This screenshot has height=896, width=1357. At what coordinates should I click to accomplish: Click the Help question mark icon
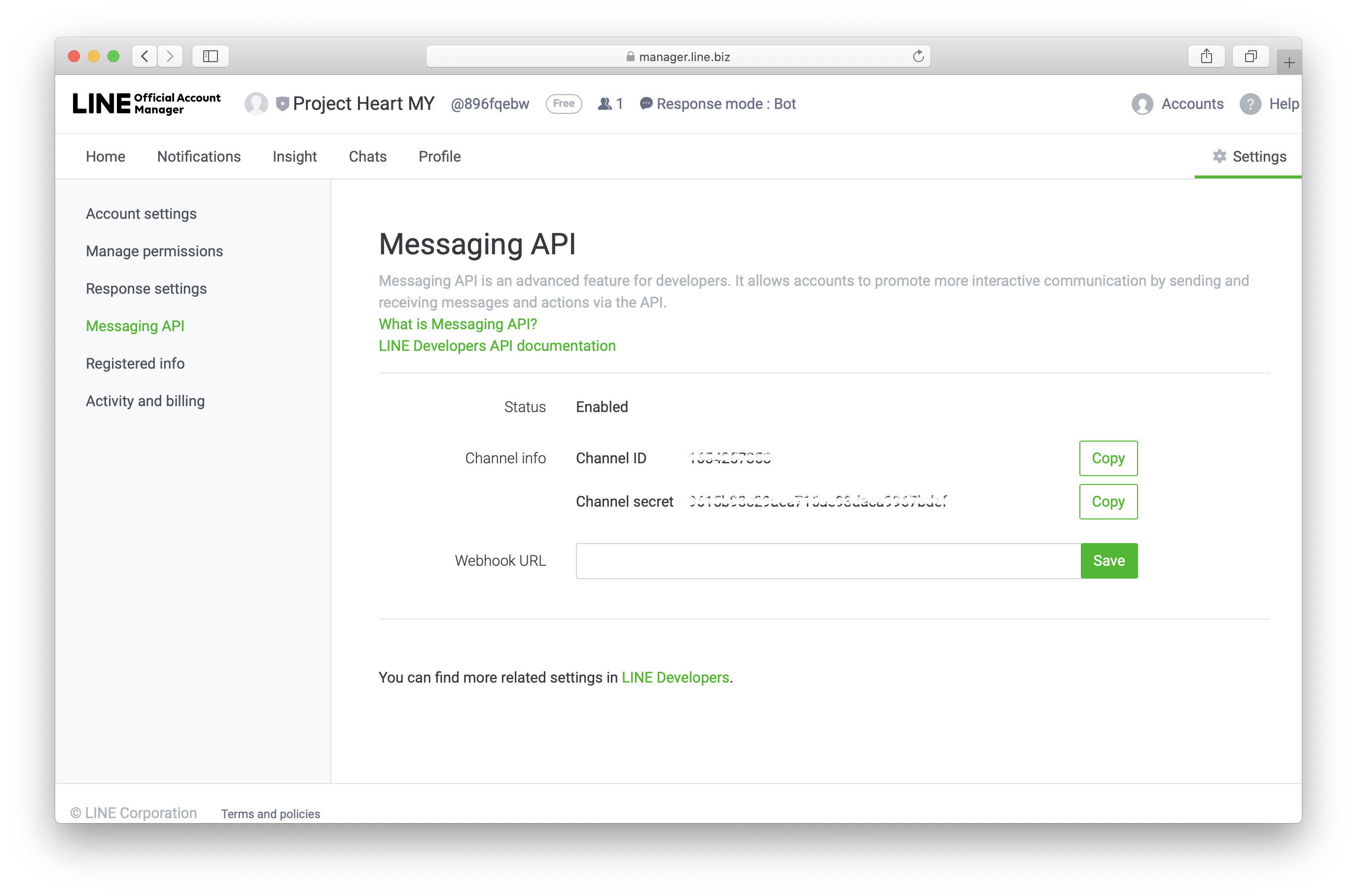click(x=1252, y=103)
